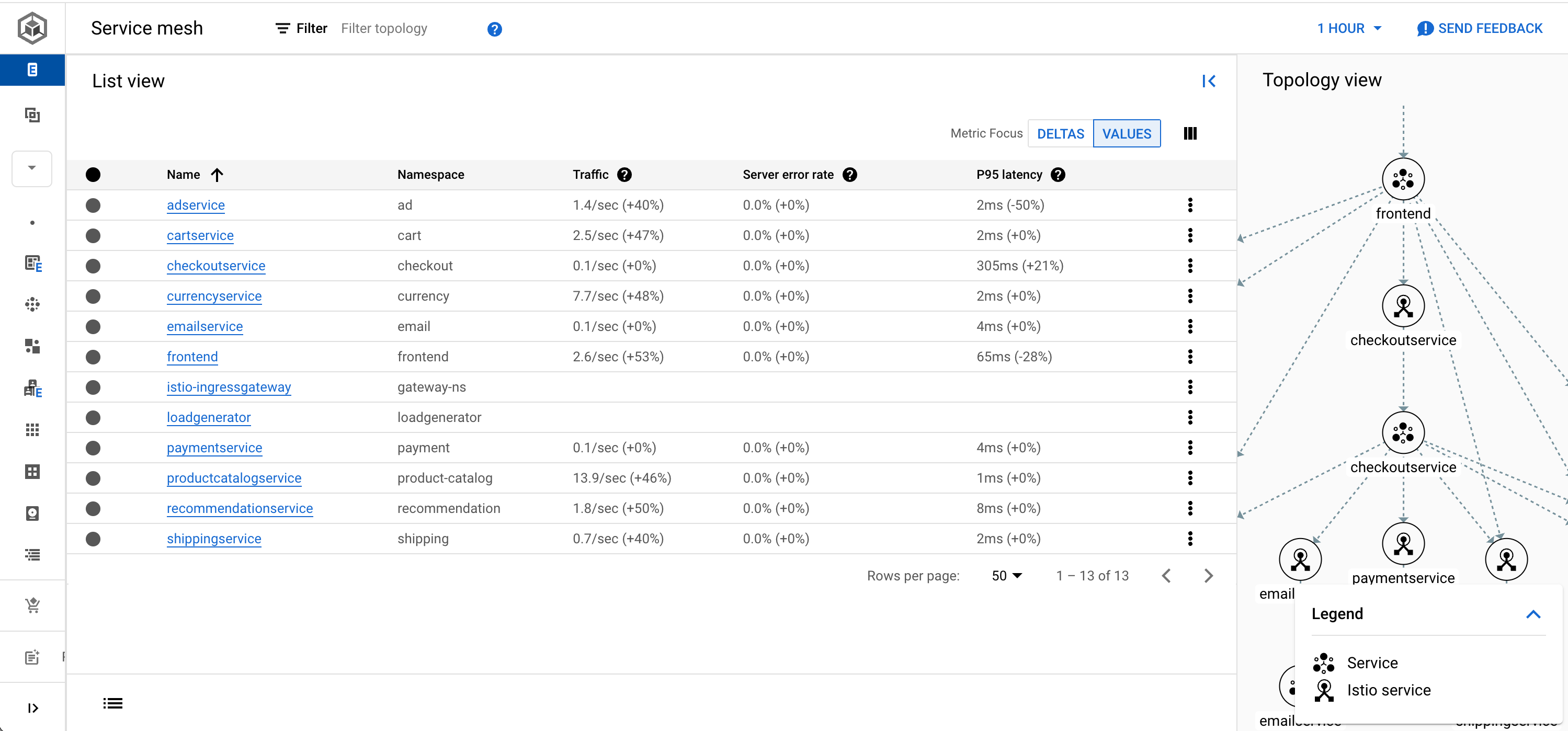Open the more actions menu for adservice
Viewport: 1568px width, 731px height.
pyautogui.click(x=1189, y=205)
